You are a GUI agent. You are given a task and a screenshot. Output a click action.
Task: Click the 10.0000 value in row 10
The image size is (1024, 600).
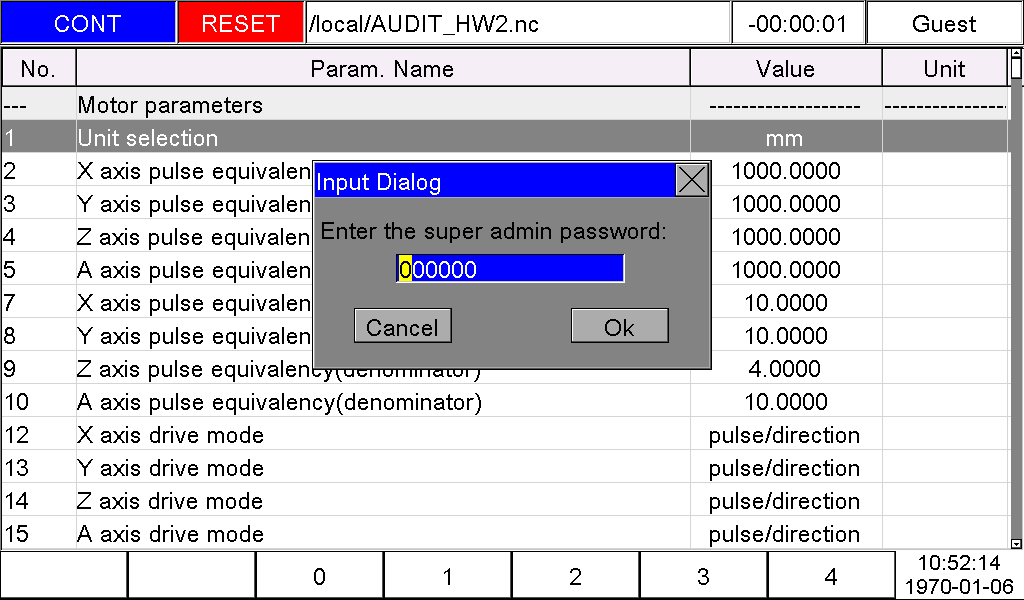pos(785,402)
